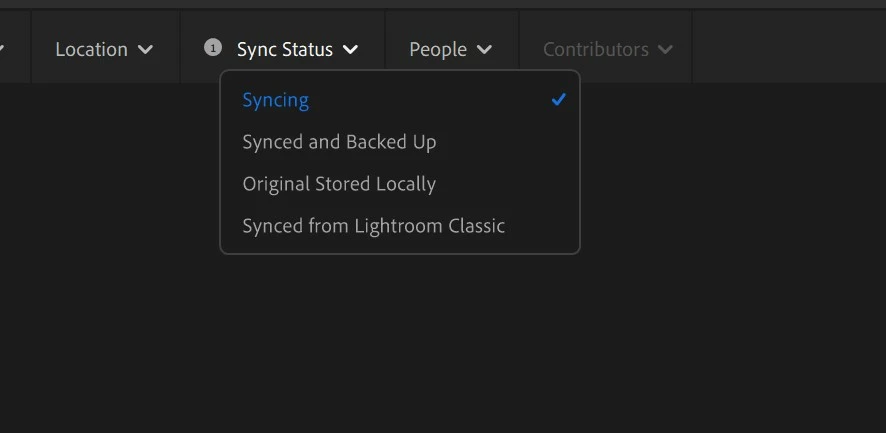Click the Sync Status label text
Screen dimensions: 886x433
click(285, 50)
